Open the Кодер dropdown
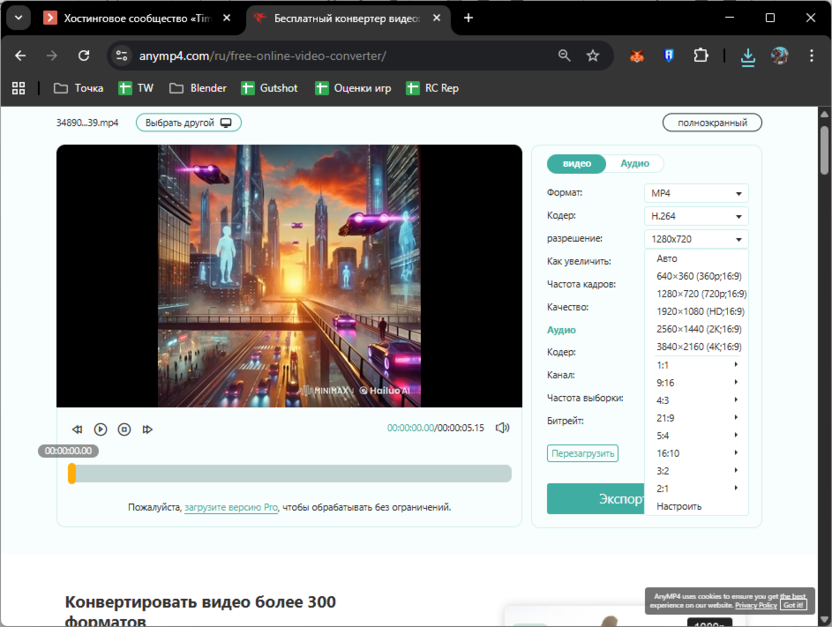 [x=695, y=215]
